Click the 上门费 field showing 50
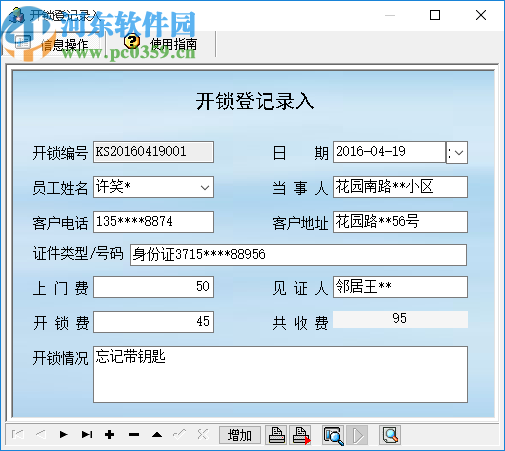 pos(153,287)
